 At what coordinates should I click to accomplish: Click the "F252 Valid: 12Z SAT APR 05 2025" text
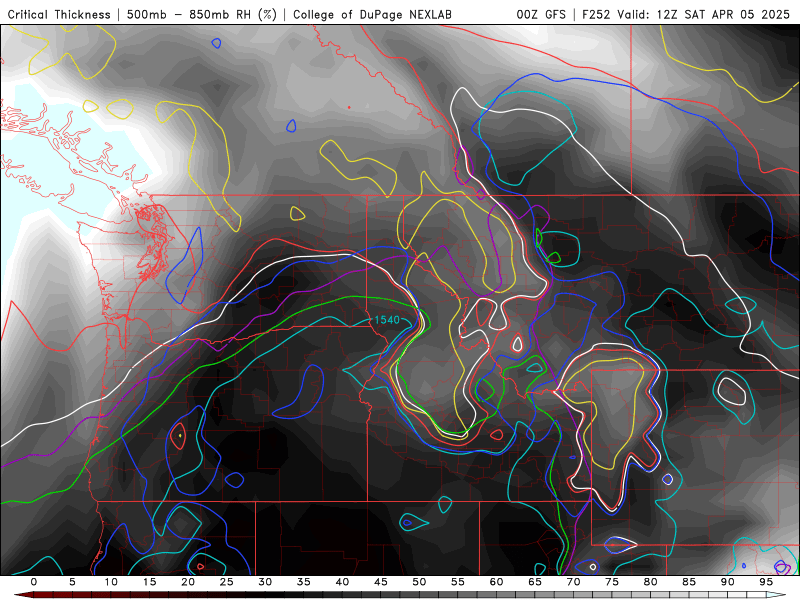pos(686,14)
